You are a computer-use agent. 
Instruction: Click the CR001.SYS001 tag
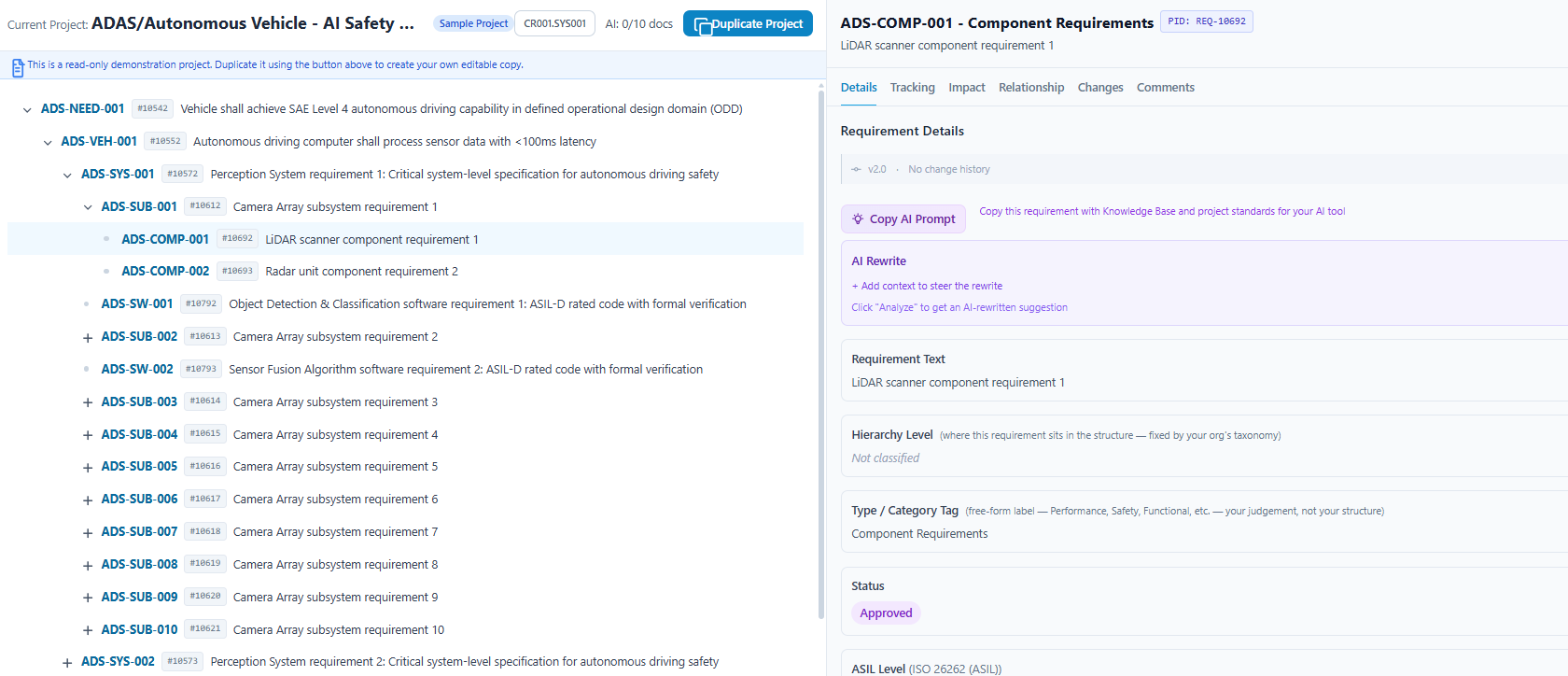555,23
